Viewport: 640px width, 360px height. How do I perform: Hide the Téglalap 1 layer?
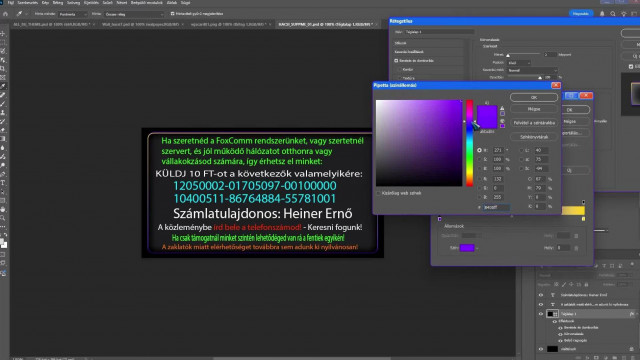click(x=541, y=314)
